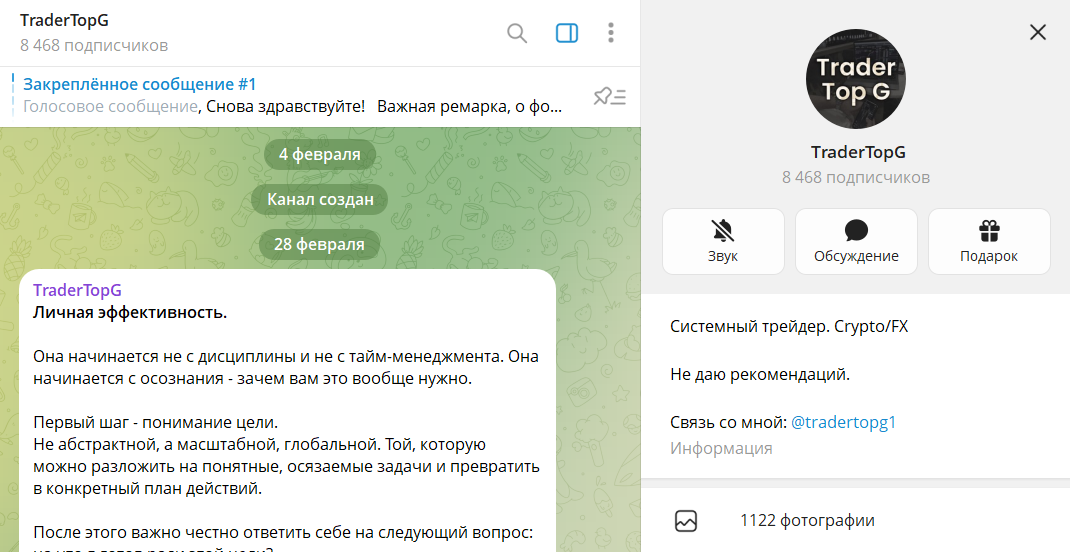Open search in the TraderTopG channel
Screen dimensions: 1070x552
517,33
